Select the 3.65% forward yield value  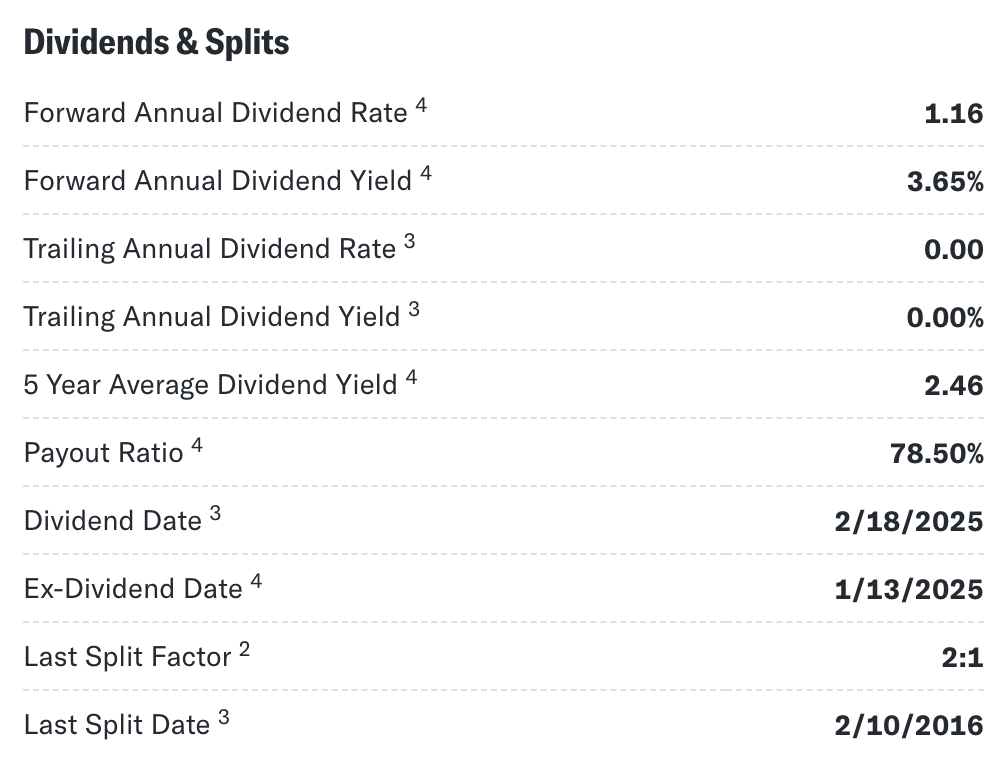945,182
